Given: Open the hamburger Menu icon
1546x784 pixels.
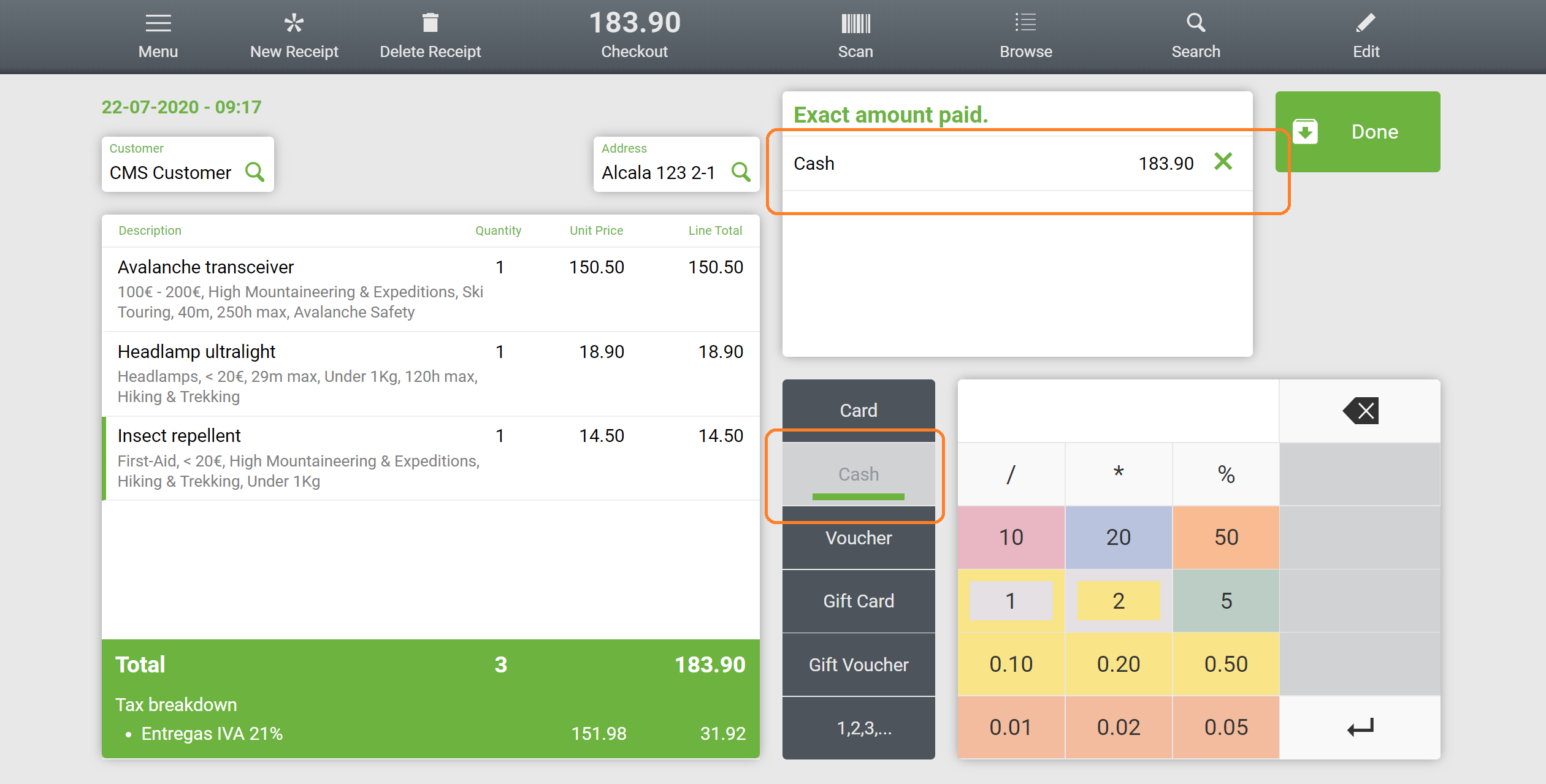Looking at the screenshot, I should click(x=158, y=24).
